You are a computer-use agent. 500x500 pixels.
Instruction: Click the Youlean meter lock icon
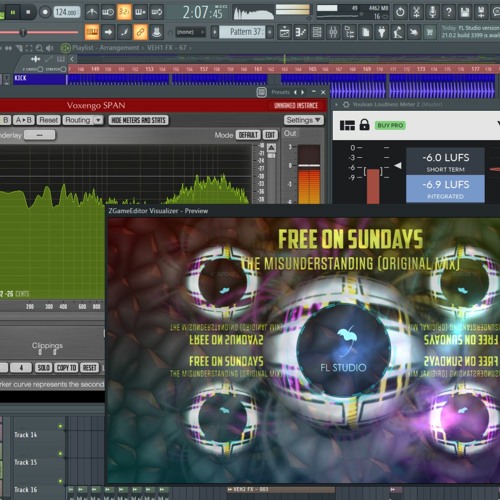(x=364, y=125)
